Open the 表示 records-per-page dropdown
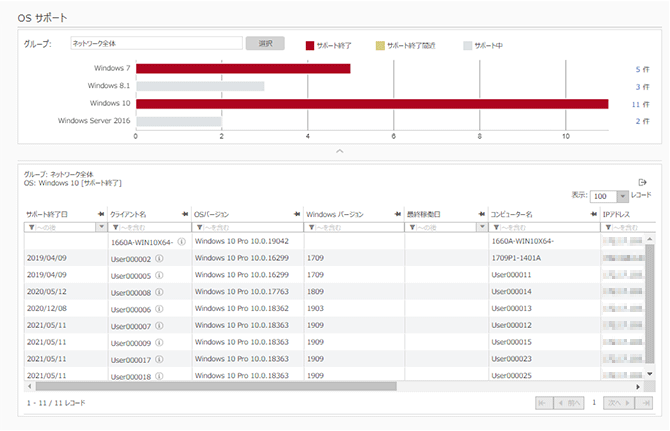Screen dimensions: 670x431 point(608,197)
